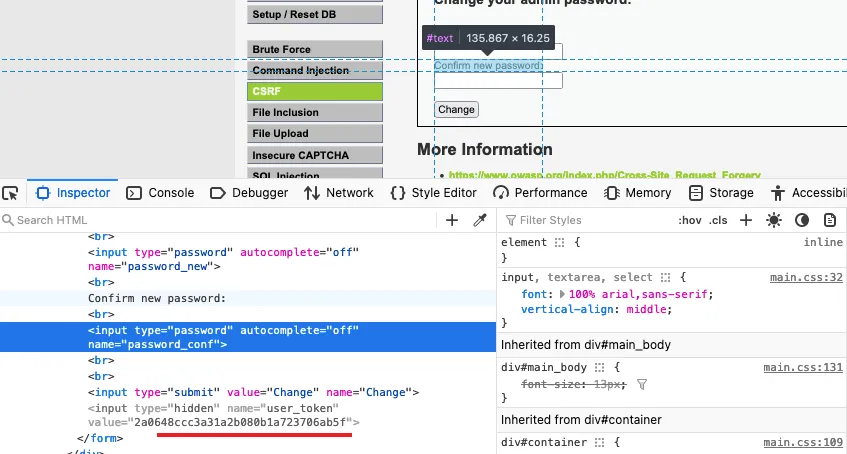
Task: Click the Change button on the page
Action: [456, 109]
